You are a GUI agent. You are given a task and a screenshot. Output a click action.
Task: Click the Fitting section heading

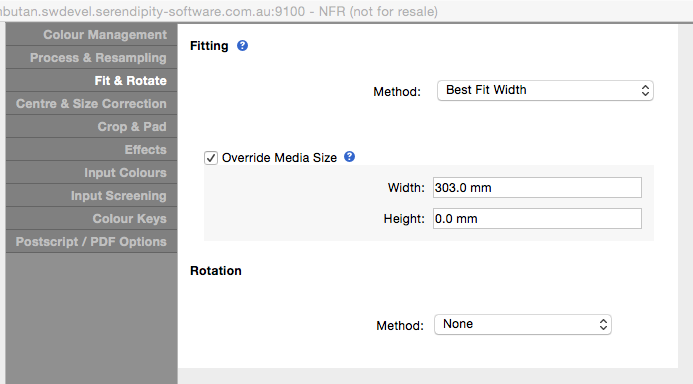(x=209, y=46)
